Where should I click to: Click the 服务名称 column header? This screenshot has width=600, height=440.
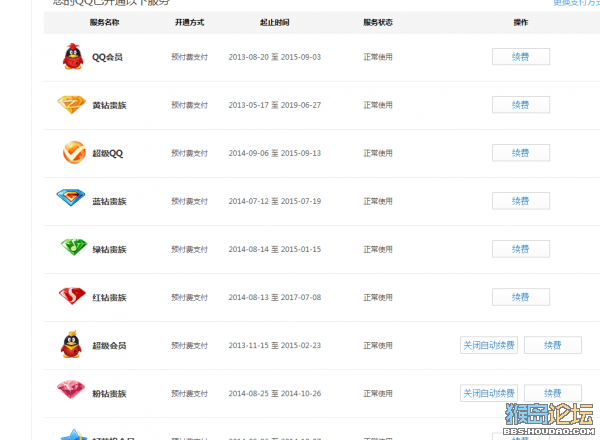[104, 23]
